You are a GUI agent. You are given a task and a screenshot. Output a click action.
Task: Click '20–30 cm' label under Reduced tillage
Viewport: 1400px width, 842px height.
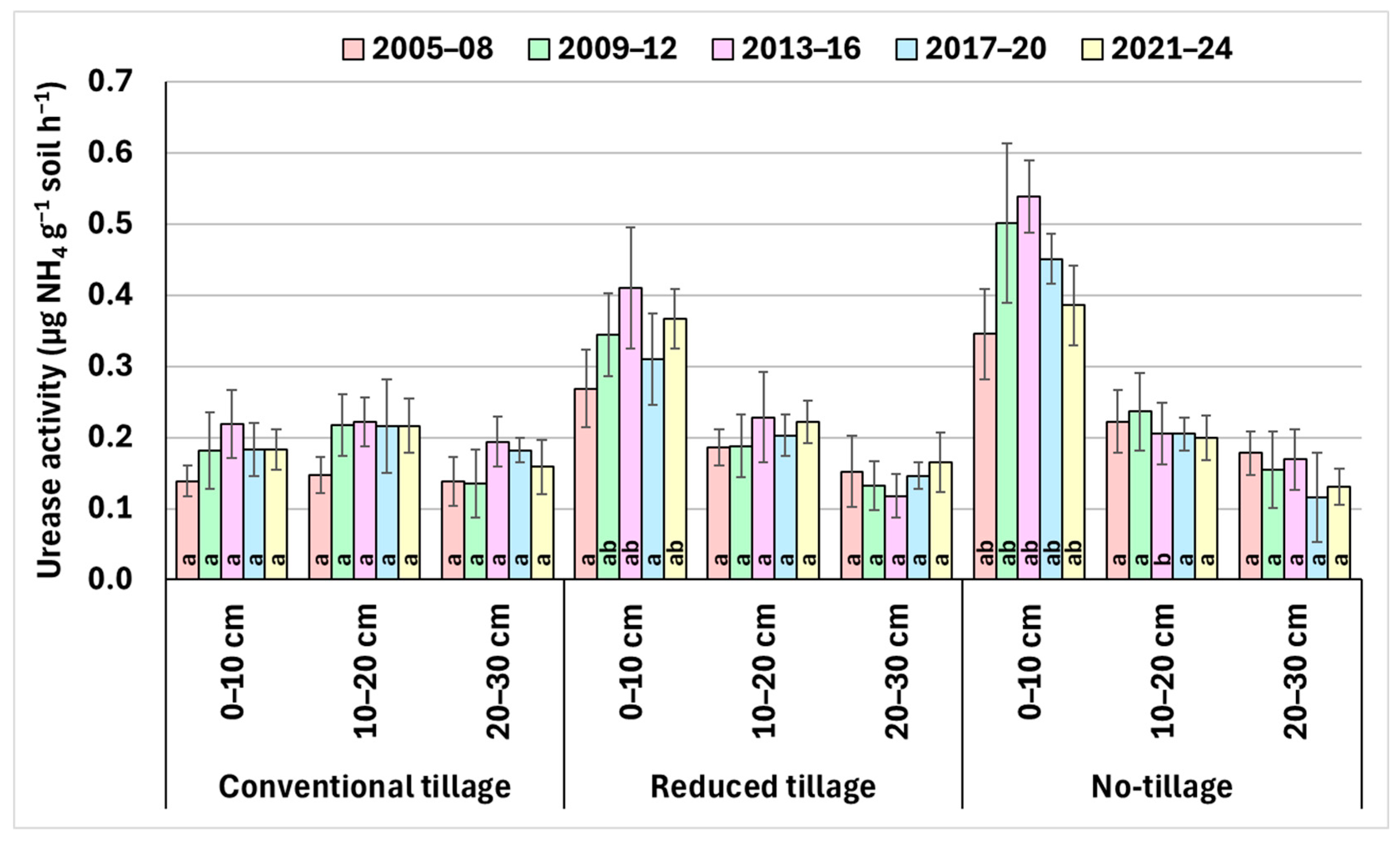click(896, 671)
